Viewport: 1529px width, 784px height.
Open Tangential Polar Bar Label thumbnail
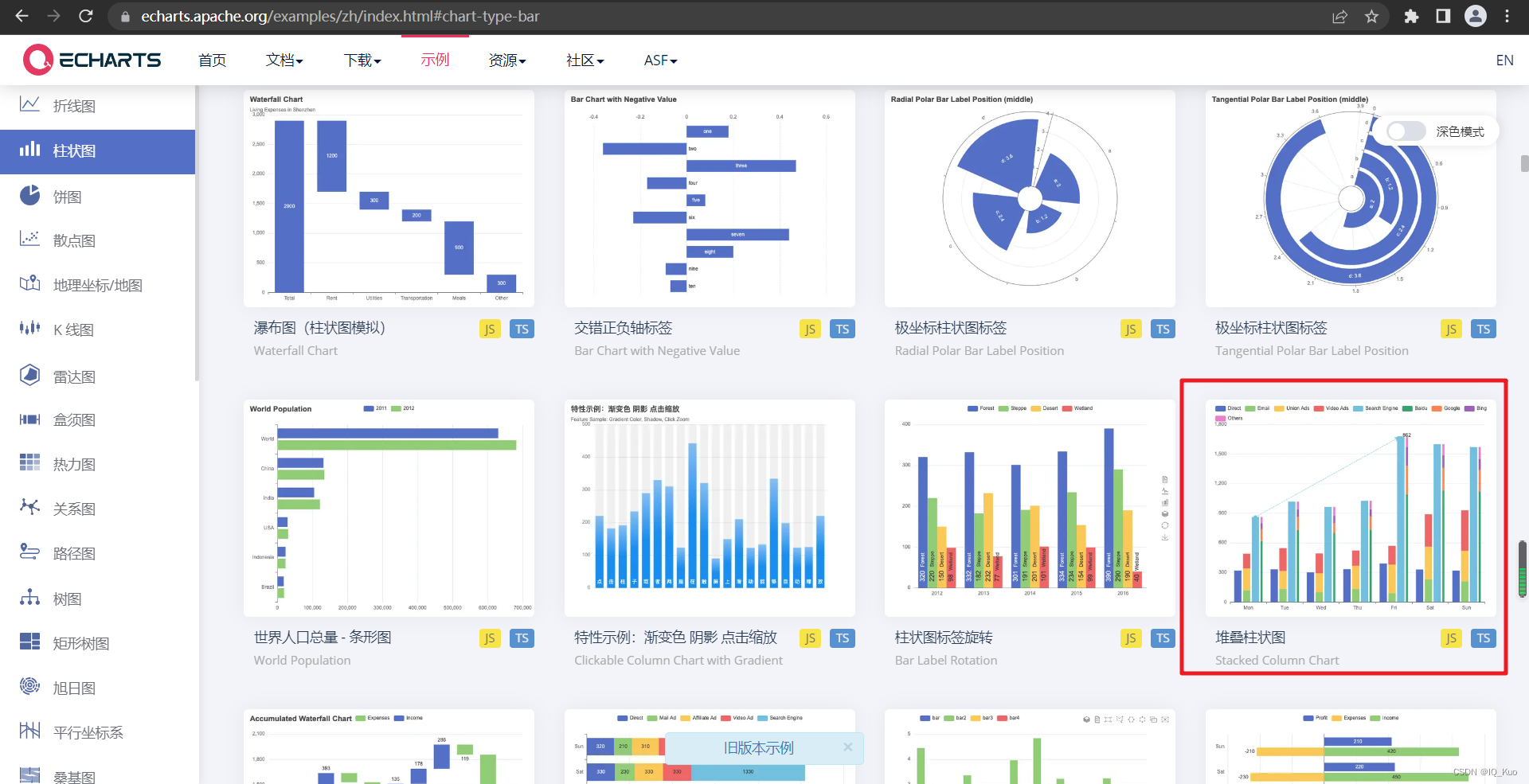[1351, 198]
